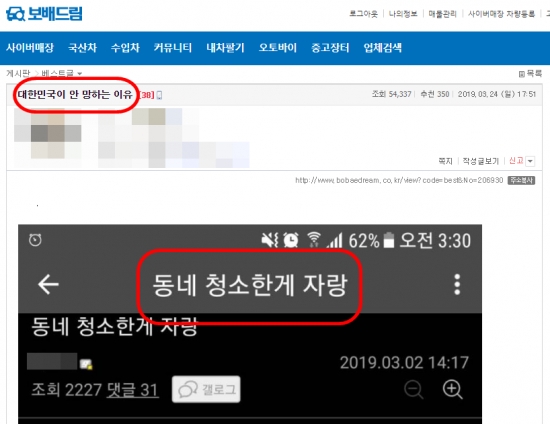Open the 댓글 31 comments link

coord(132,390)
